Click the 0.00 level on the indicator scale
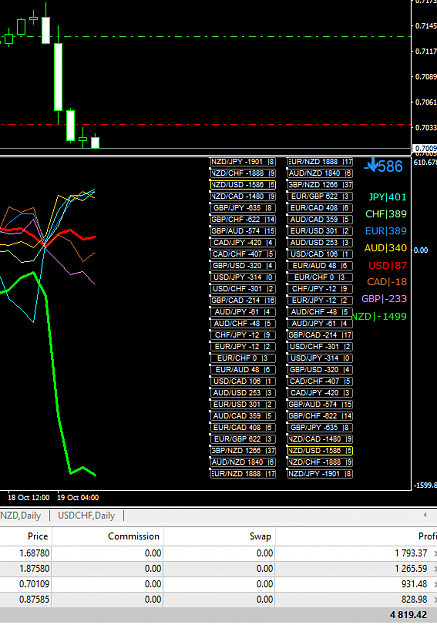This screenshot has height=625, width=437. [x=421, y=250]
